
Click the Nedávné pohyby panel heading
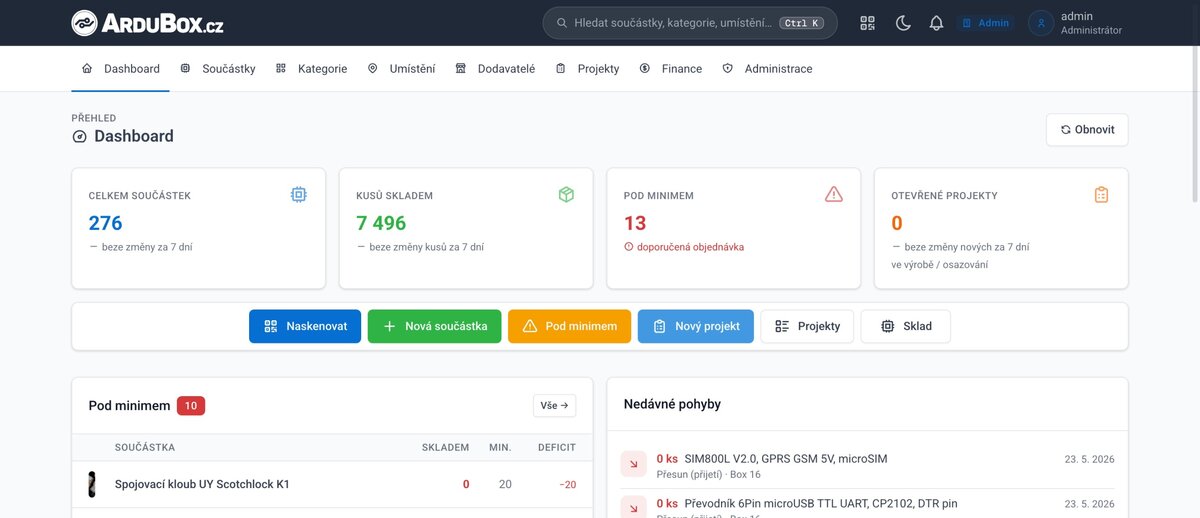click(672, 404)
